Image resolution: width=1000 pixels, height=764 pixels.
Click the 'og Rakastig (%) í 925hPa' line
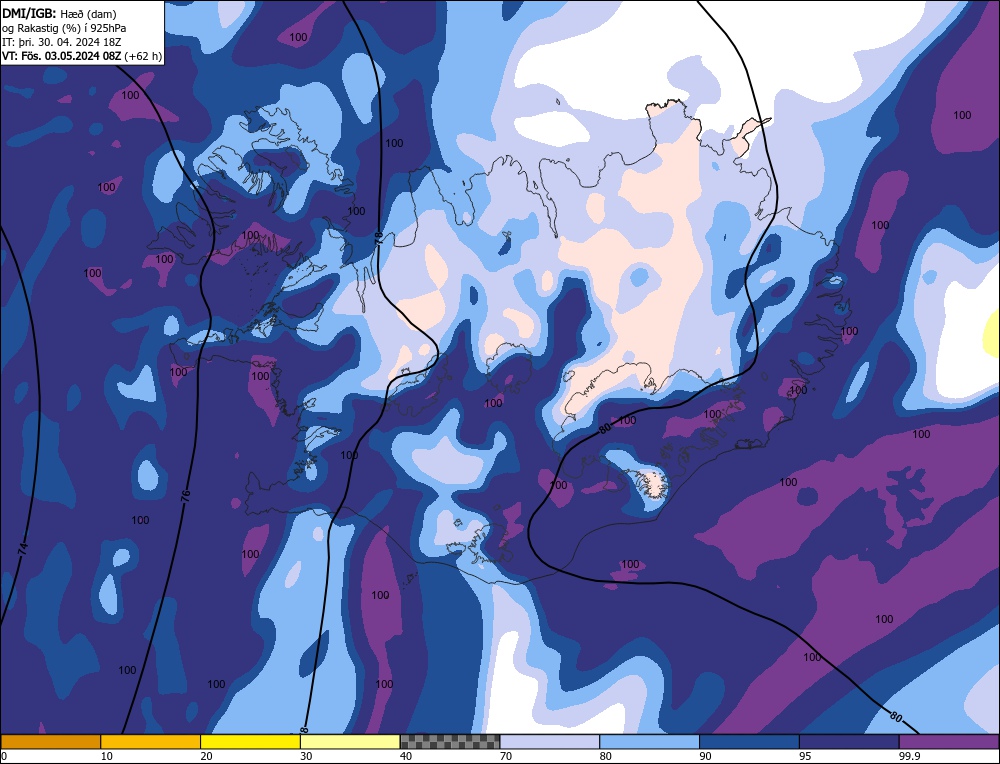pyautogui.click(x=64, y=28)
